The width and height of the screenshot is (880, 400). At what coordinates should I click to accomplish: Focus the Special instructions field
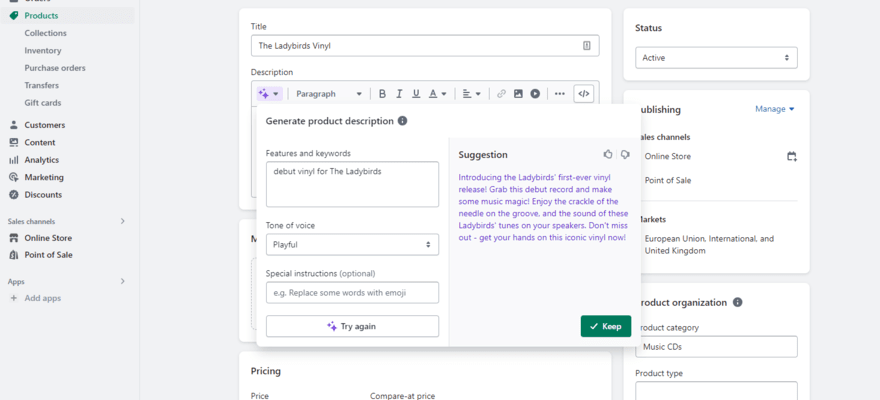[352, 293]
